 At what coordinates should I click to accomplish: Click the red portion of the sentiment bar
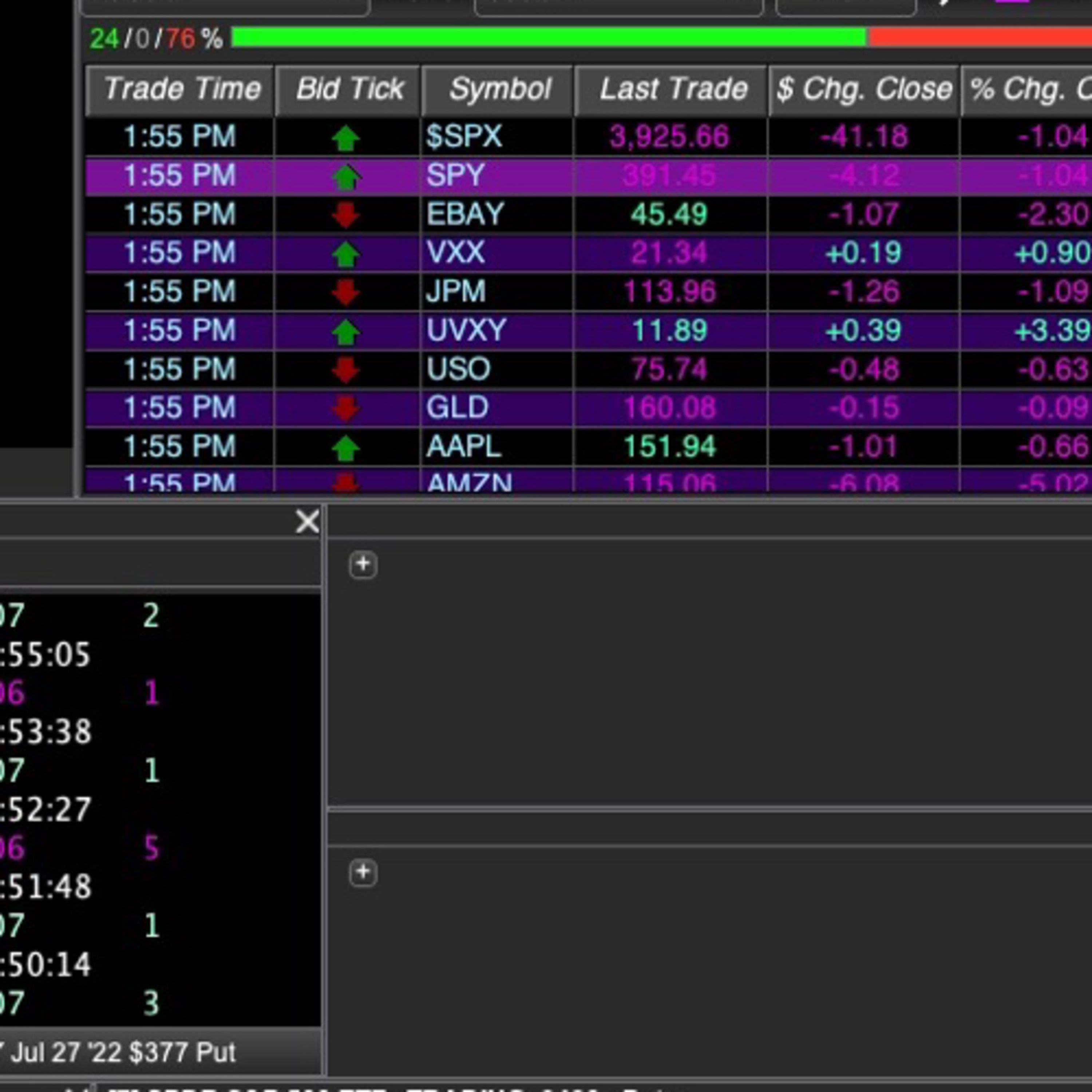pos(980,38)
